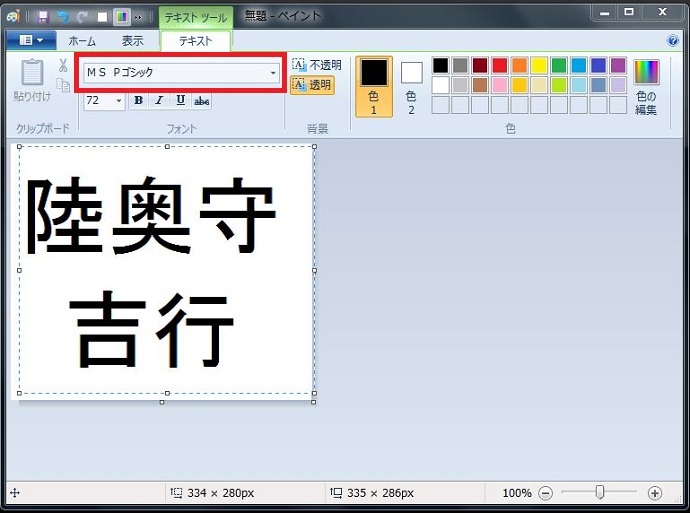Redo the undone action
Viewport: 690px width, 513px height.
82,17
